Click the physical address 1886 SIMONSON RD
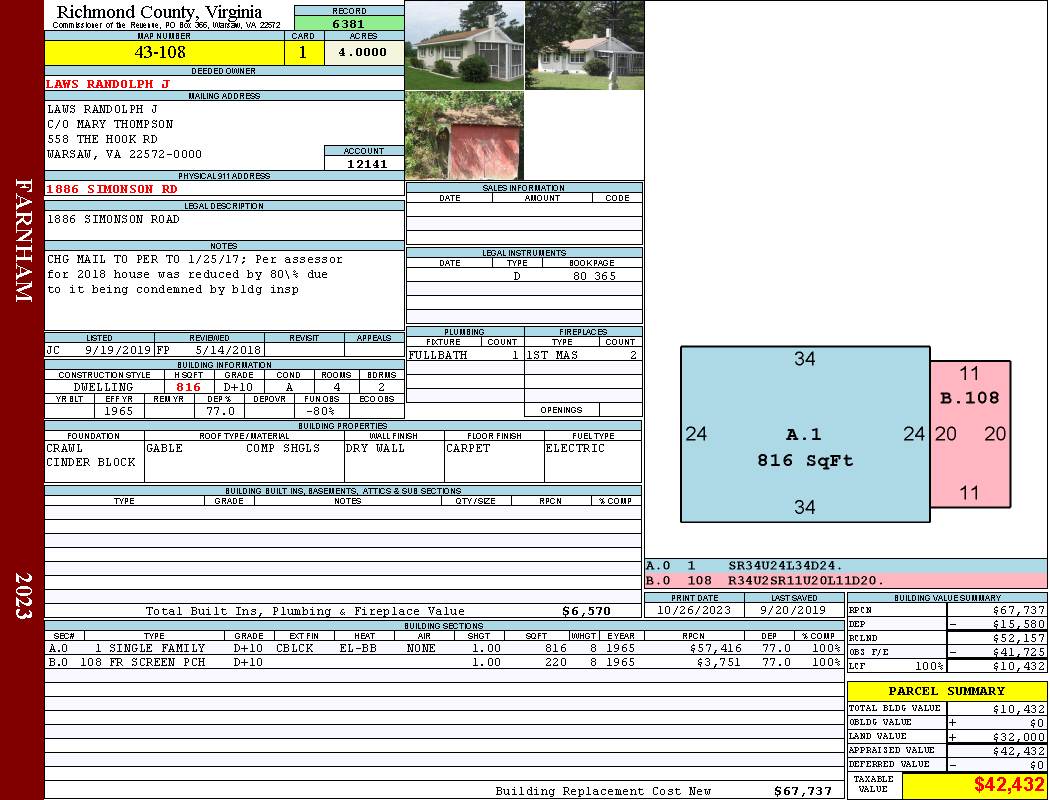1050x800 pixels. (112, 189)
